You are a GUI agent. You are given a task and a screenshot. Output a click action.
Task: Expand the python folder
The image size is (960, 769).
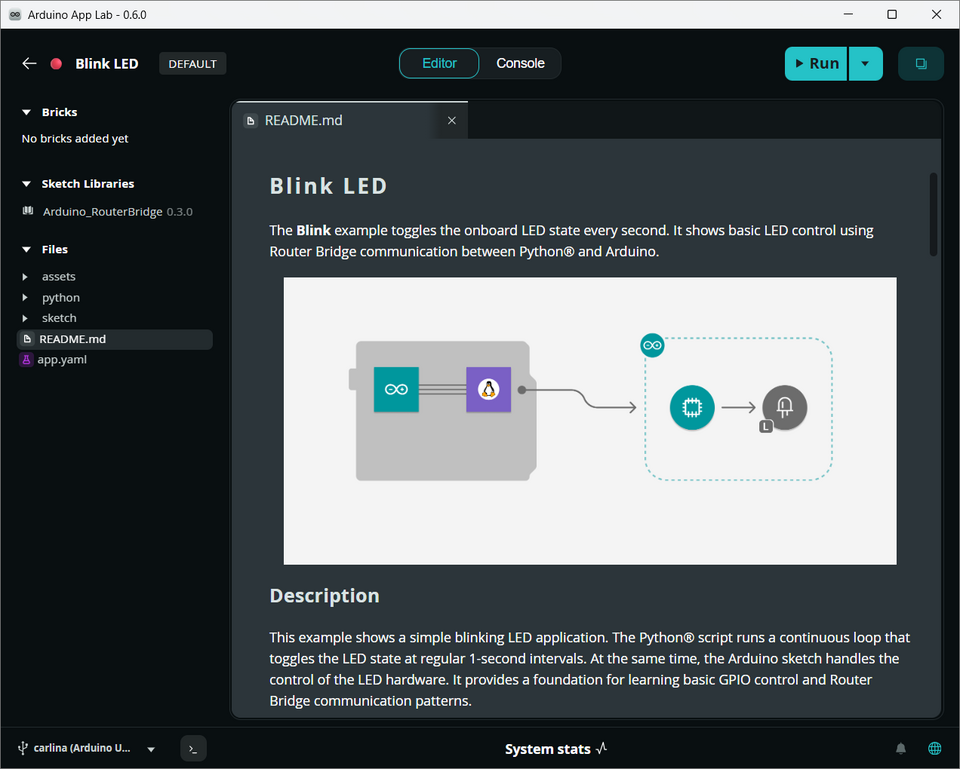26,298
